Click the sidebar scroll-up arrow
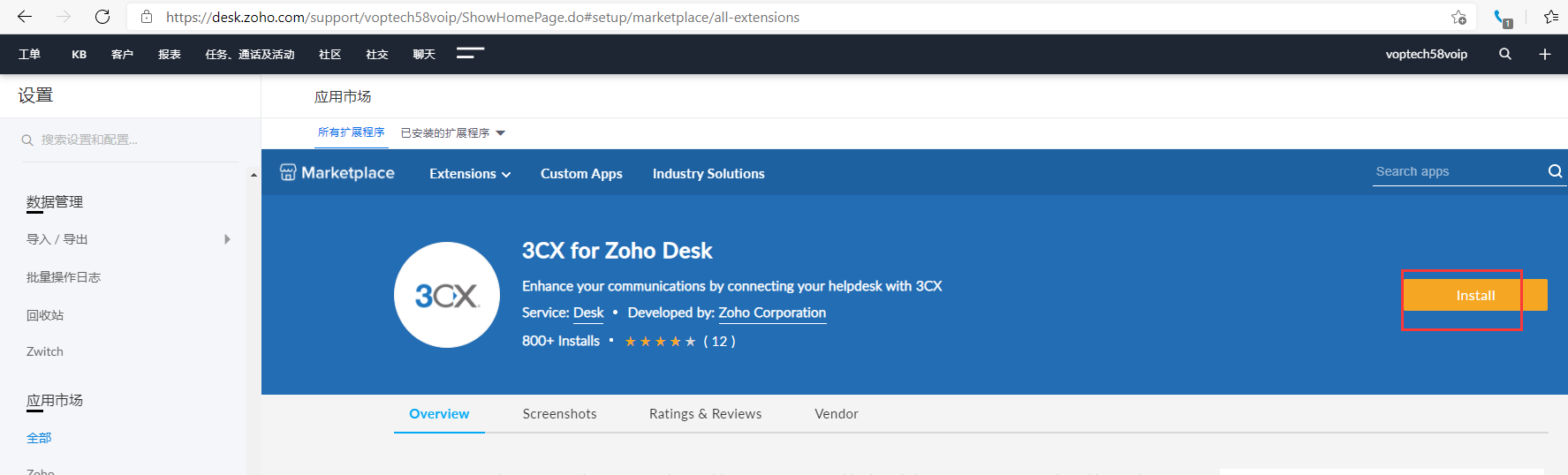Image resolution: width=1568 pixels, height=475 pixels. pos(254,175)
